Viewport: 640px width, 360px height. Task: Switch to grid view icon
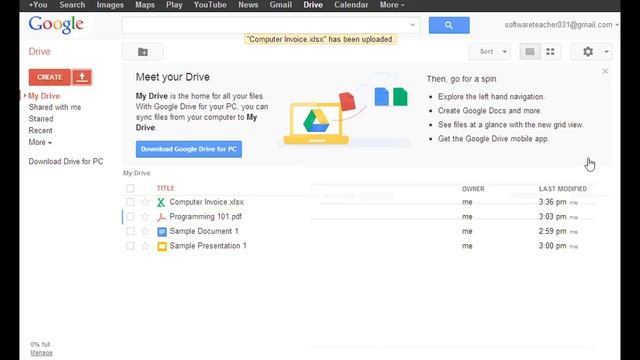pos(550,51)
